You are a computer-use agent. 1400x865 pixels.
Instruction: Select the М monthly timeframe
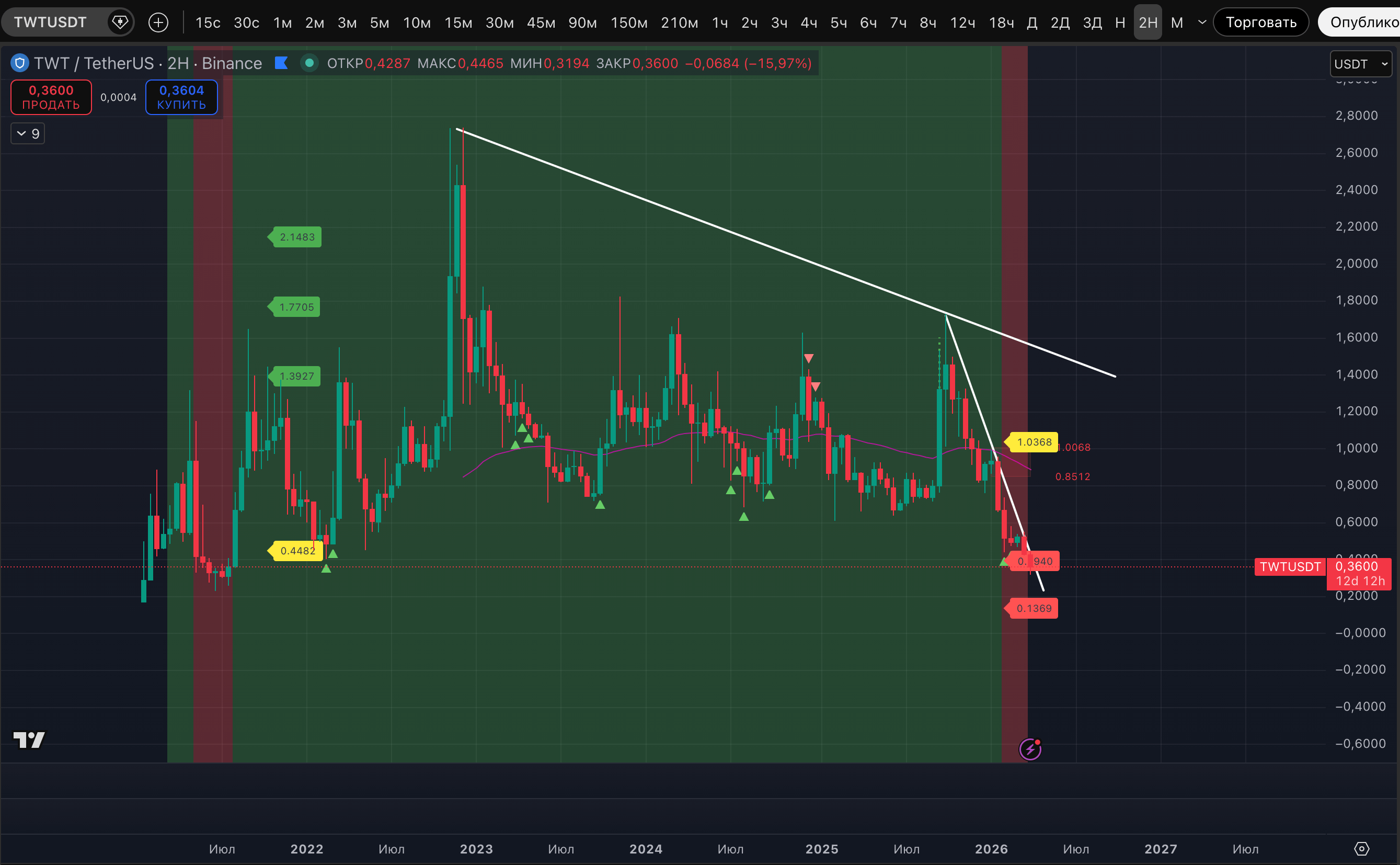1176,22
